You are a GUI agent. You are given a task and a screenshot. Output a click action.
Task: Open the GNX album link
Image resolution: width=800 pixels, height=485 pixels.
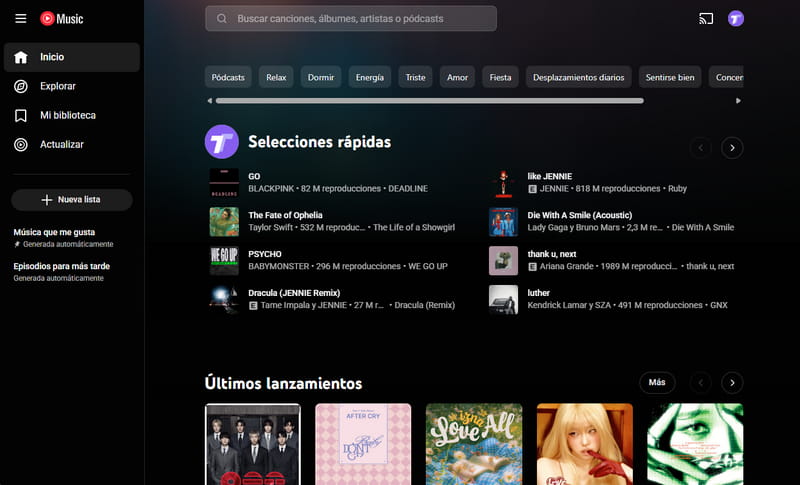tap(719, 305)
